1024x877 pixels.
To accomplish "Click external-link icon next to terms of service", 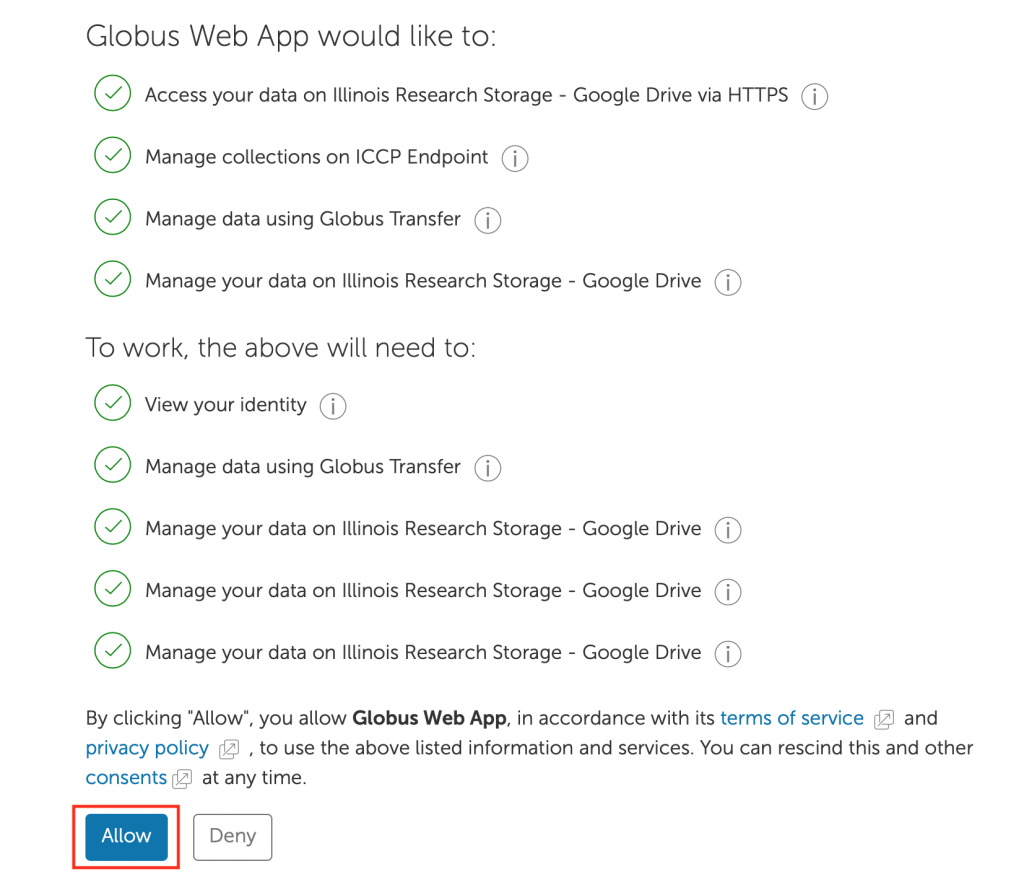I will point(884,719).
